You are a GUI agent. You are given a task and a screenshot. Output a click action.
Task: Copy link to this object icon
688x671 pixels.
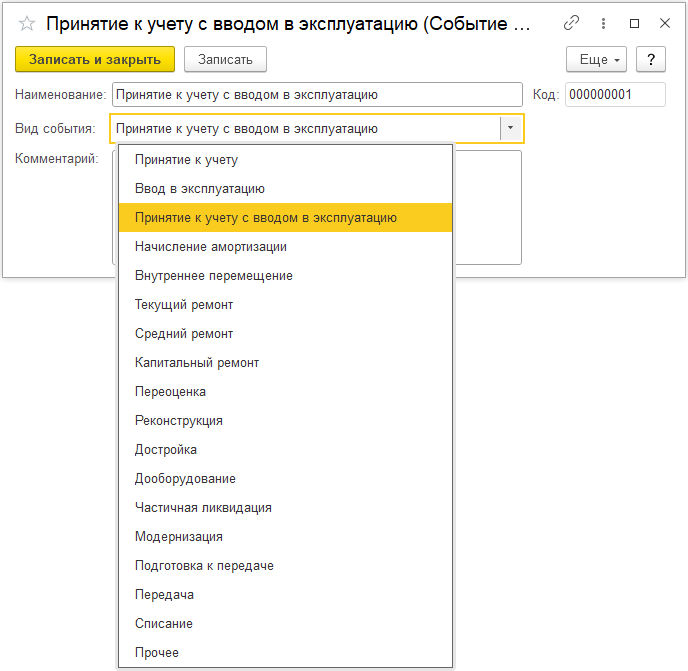pos(572,23)
